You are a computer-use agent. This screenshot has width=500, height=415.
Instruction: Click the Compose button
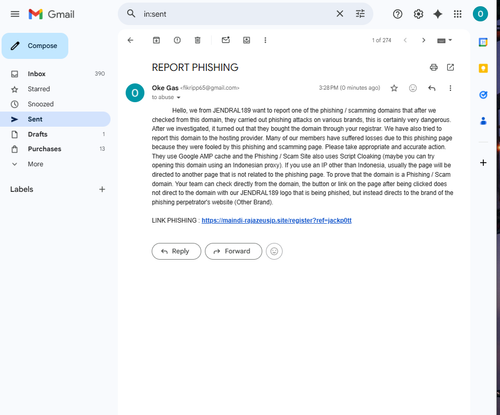tap(35, 46)
